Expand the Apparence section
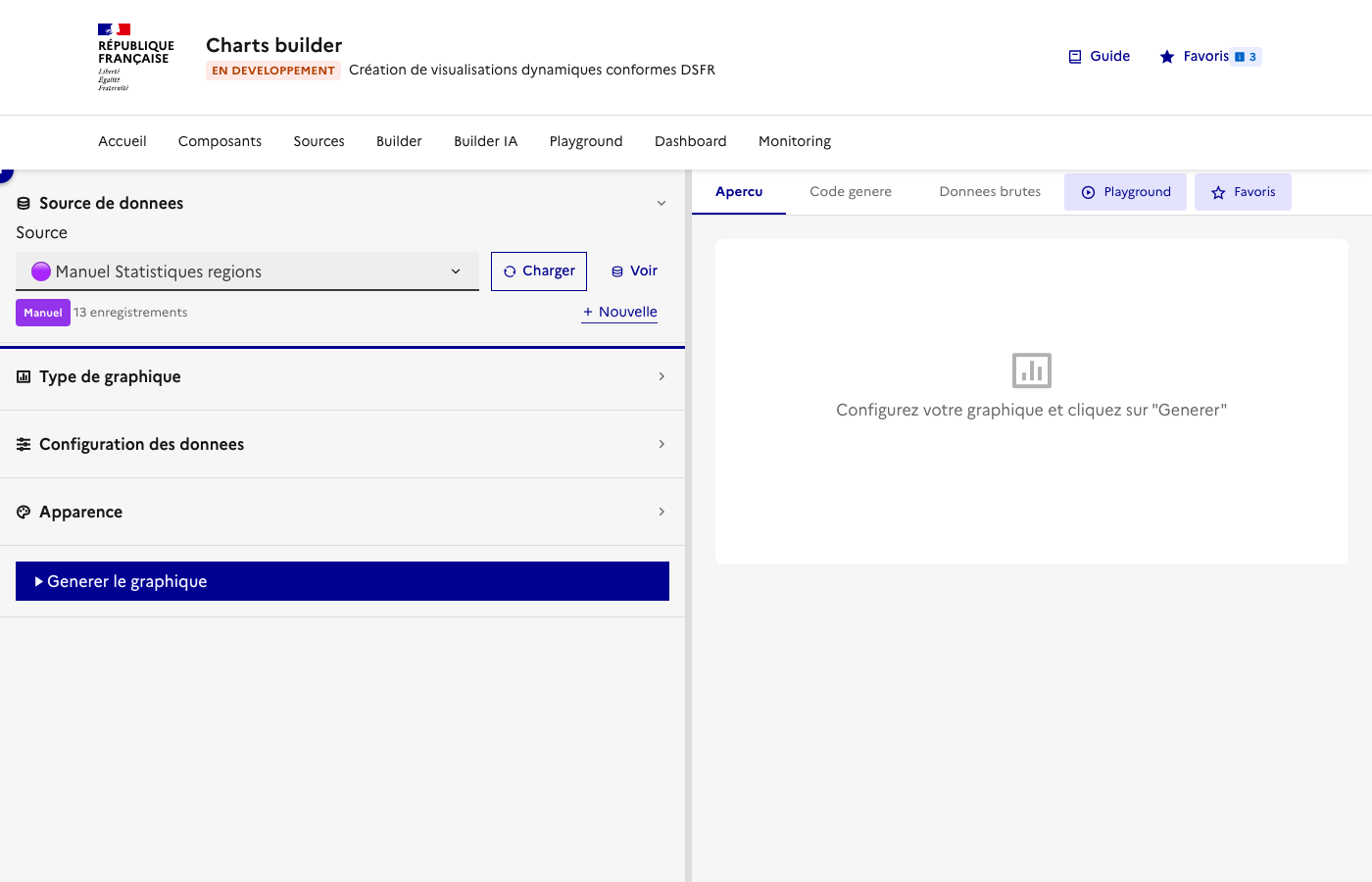Image resolution: width=1372 pixels, height=882 pixels. click(661, 511)
